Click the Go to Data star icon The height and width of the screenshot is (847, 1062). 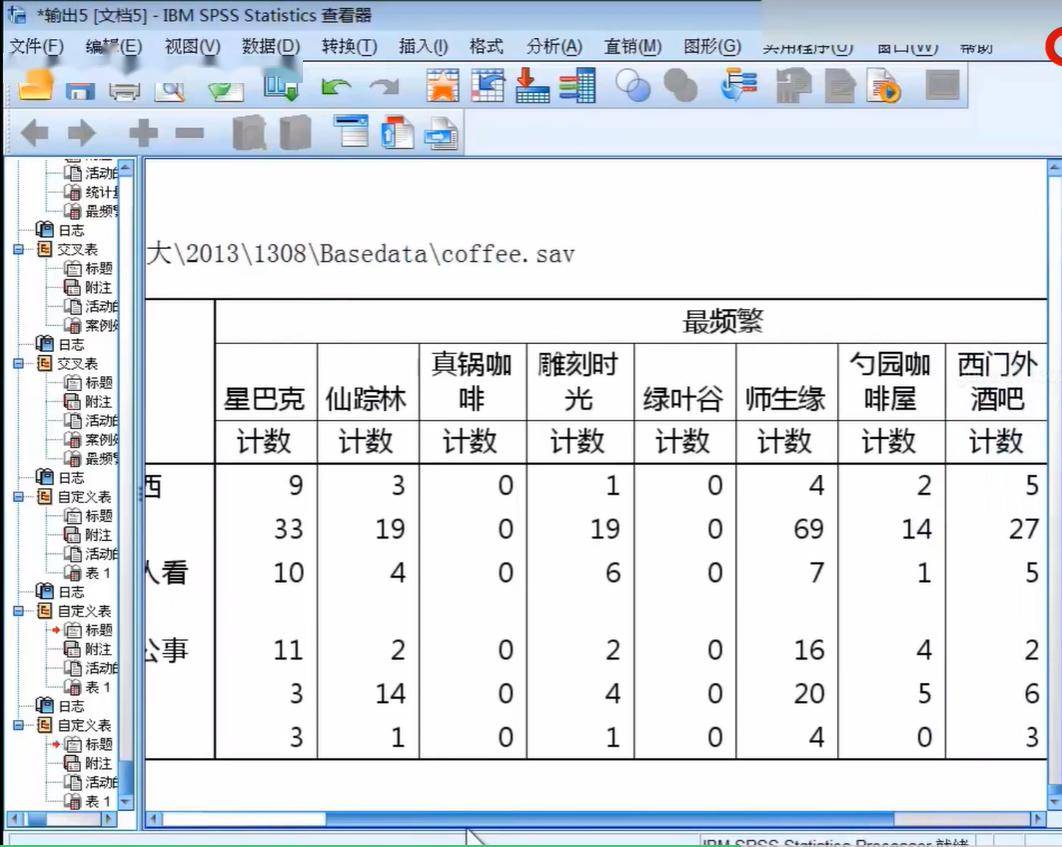click(x=442, y=87)
